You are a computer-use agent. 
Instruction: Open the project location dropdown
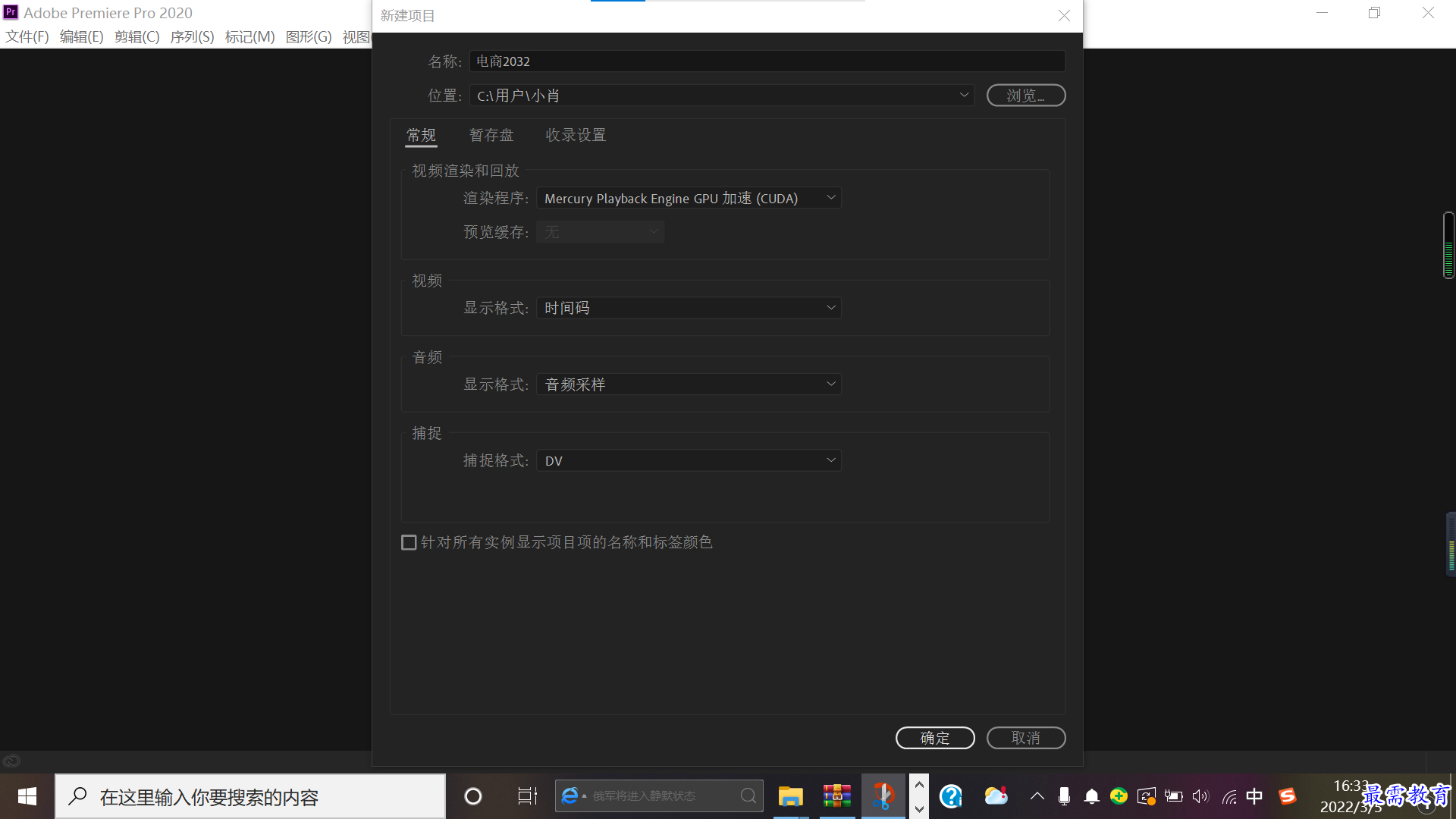pos(721,96)
